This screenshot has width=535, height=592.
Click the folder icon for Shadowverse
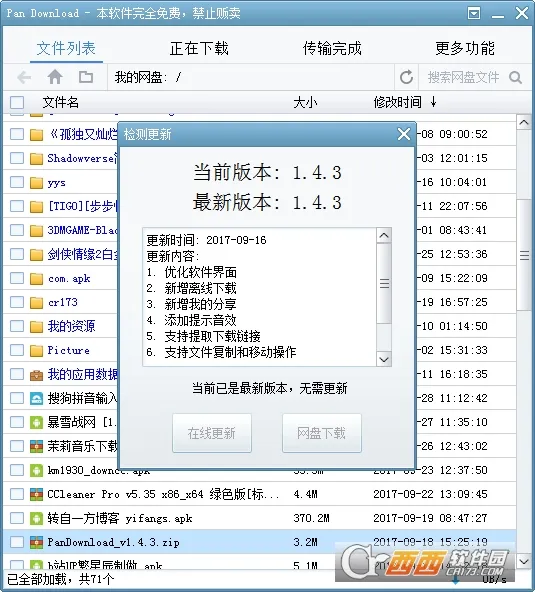[36, 159]
